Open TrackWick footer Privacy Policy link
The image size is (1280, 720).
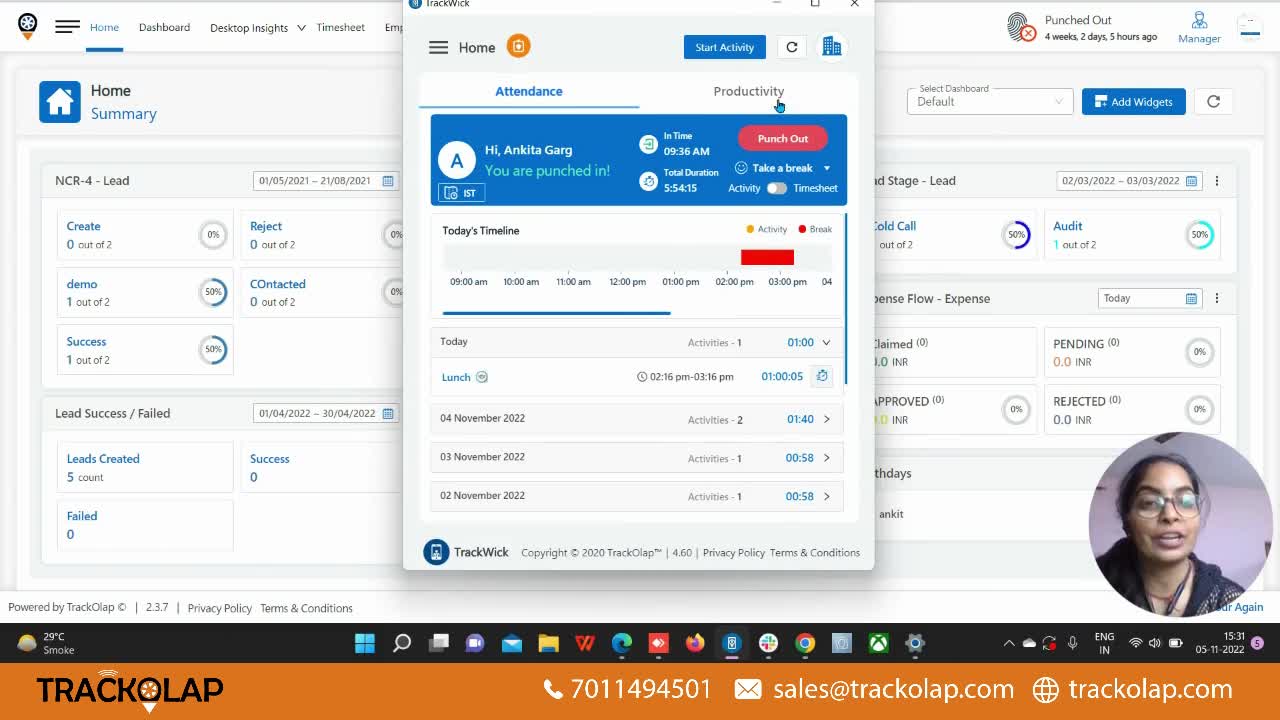734,552
